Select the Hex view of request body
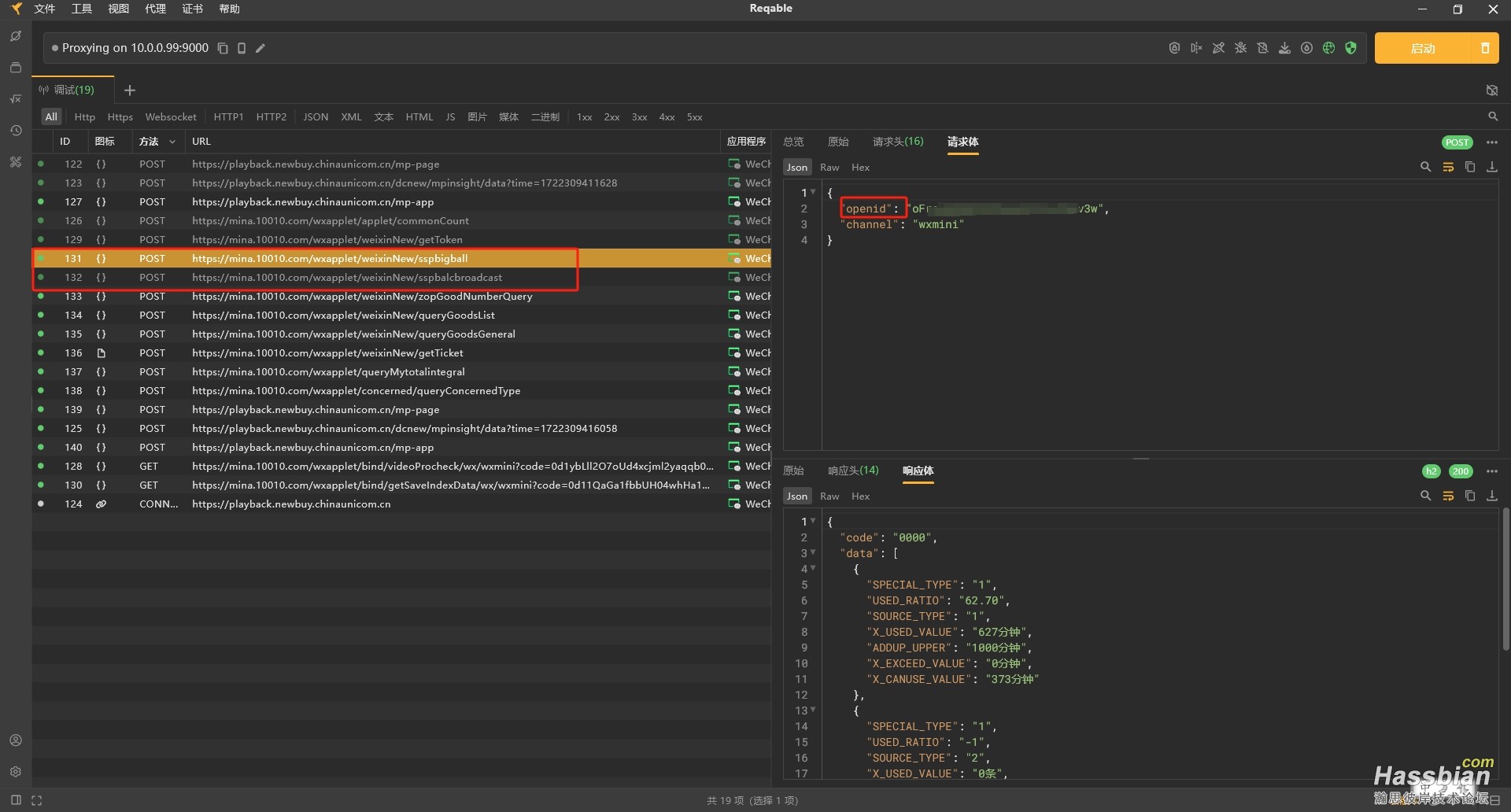The image size is (1511, 812). click(x=860, y=168)
